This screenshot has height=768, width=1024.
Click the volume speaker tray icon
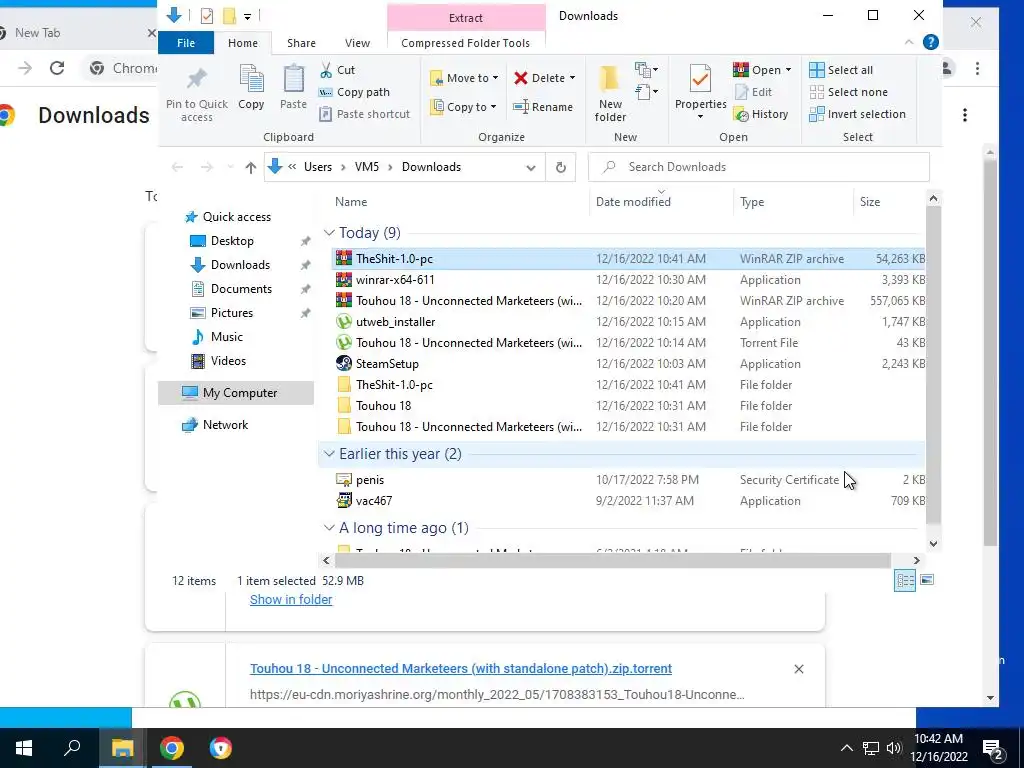coord(894,748)
